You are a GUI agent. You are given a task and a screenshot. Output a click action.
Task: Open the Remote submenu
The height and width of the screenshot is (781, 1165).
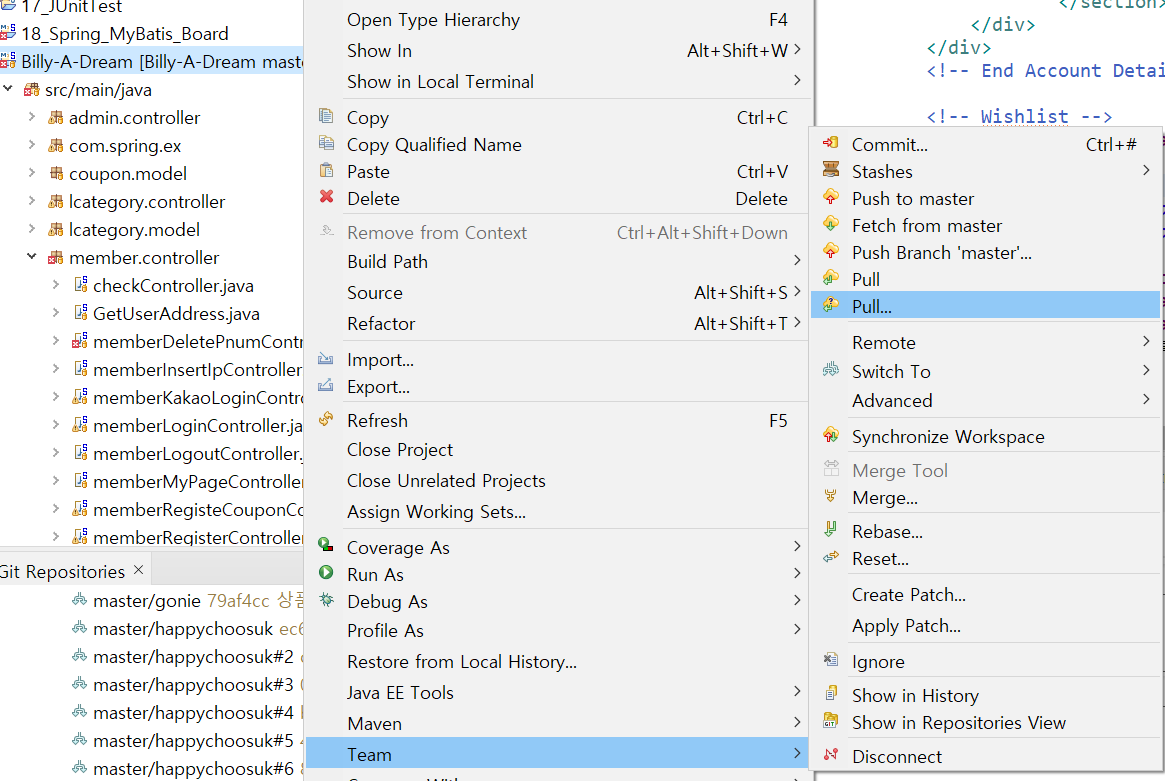pos(985,343)
